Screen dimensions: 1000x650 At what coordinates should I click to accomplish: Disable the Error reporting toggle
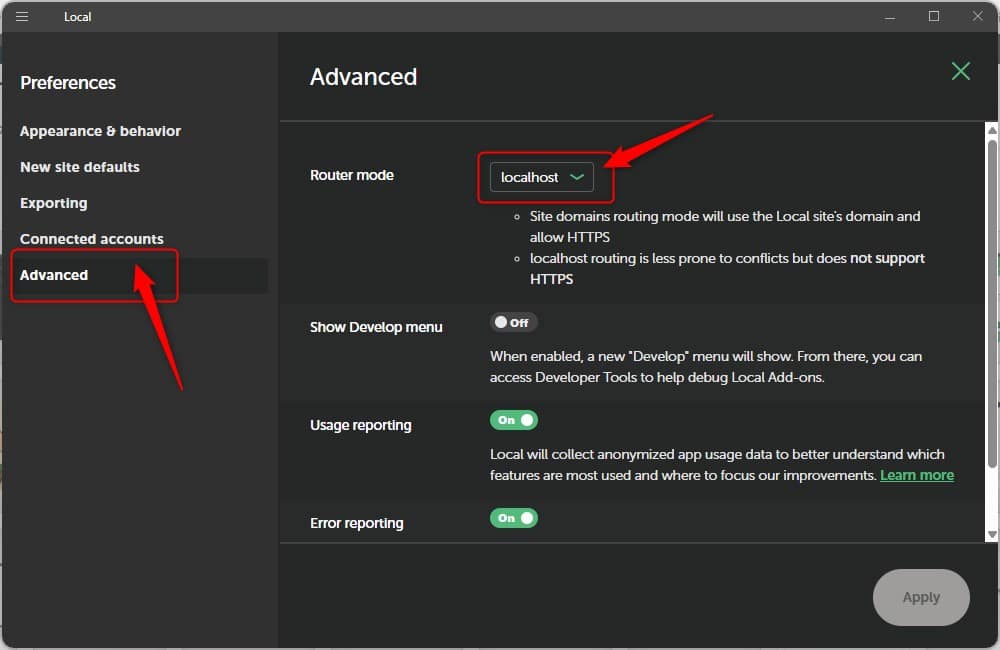513,518
